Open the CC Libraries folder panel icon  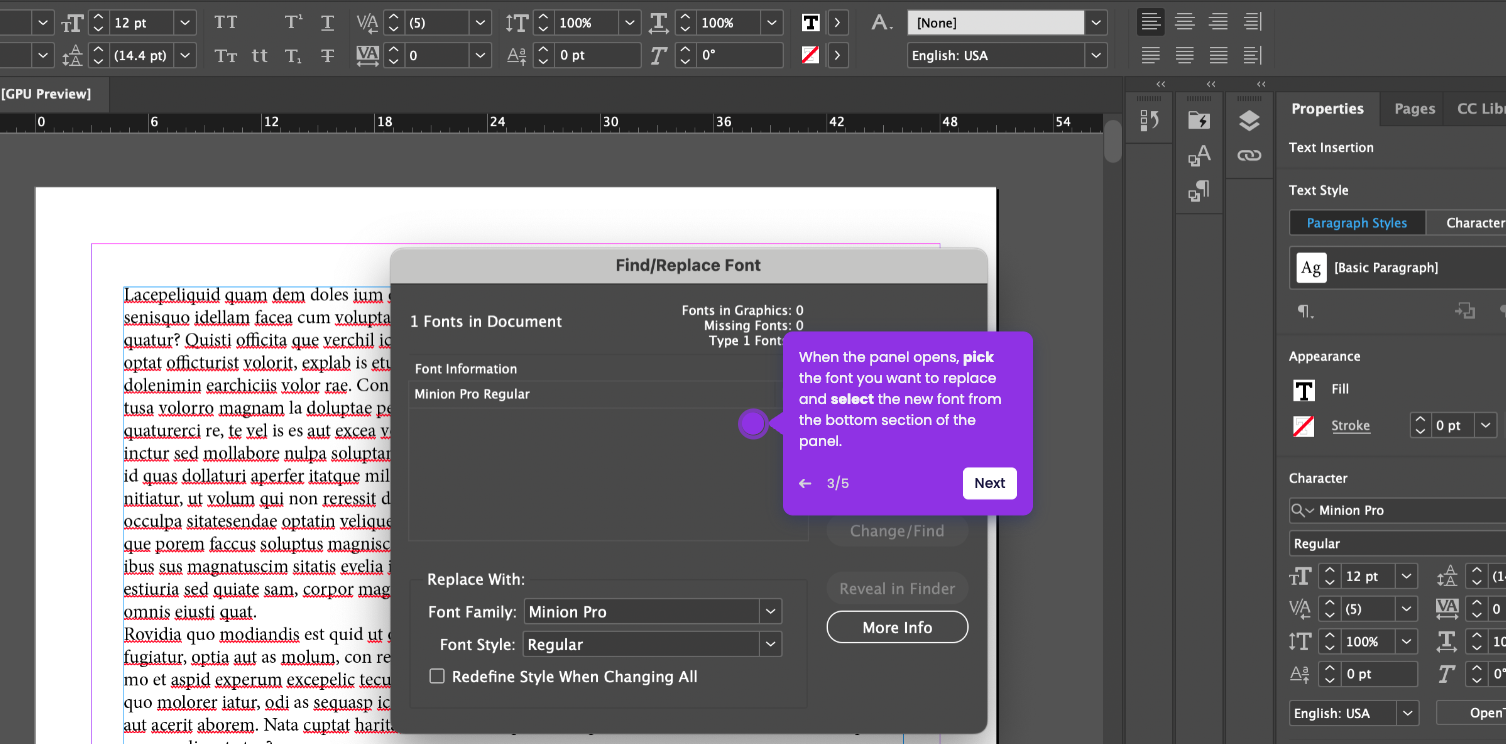pos(1199,121)
